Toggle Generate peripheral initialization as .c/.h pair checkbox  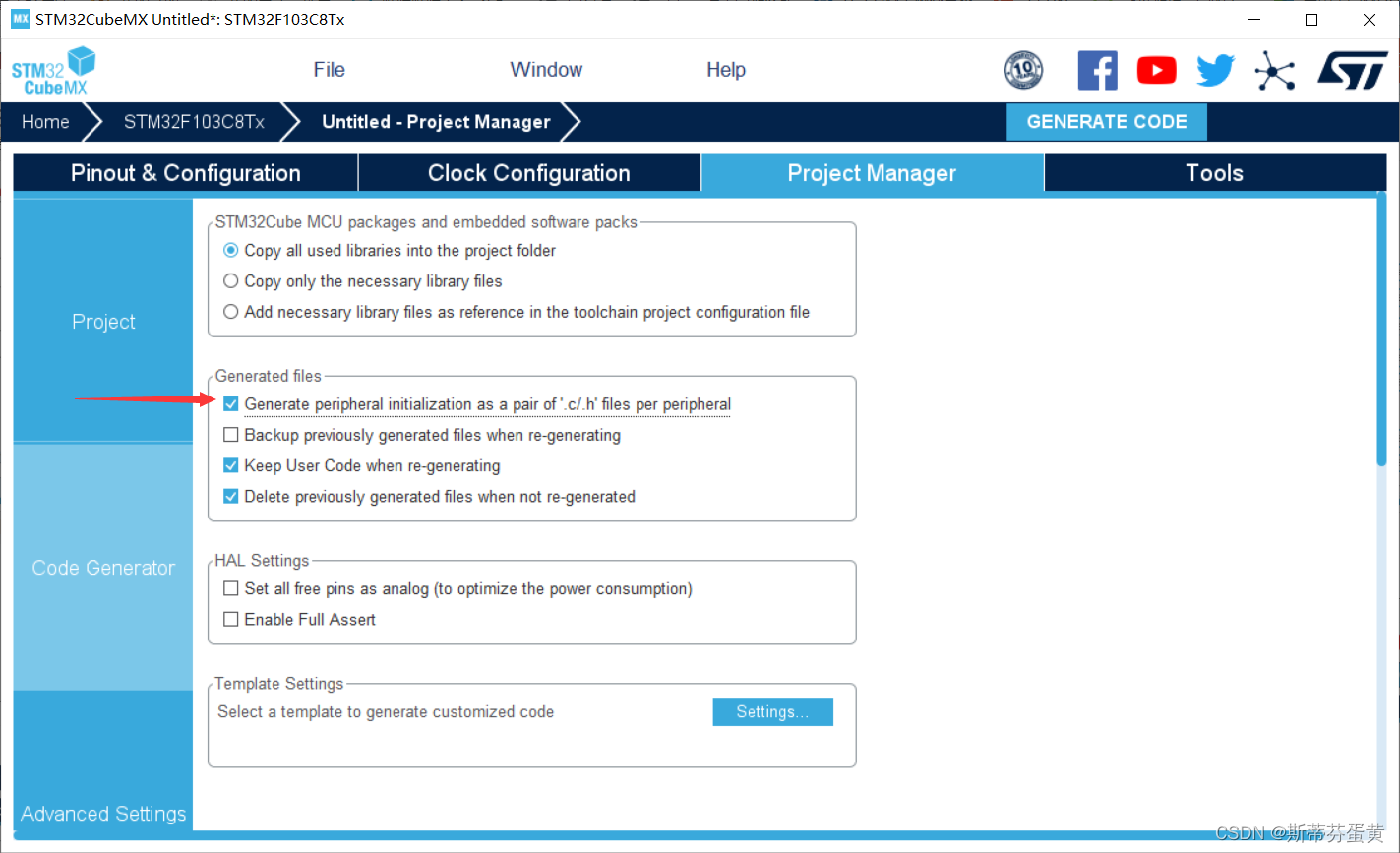pyautogui.click(x=231, y=404)
